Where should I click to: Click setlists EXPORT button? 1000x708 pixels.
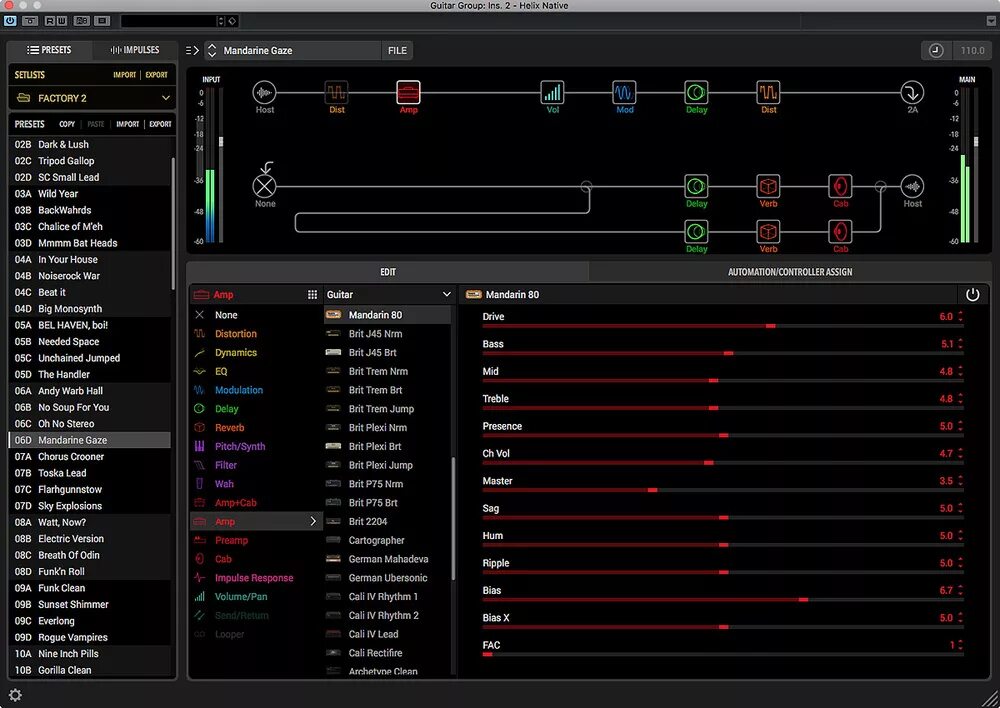tap(156, 75)
